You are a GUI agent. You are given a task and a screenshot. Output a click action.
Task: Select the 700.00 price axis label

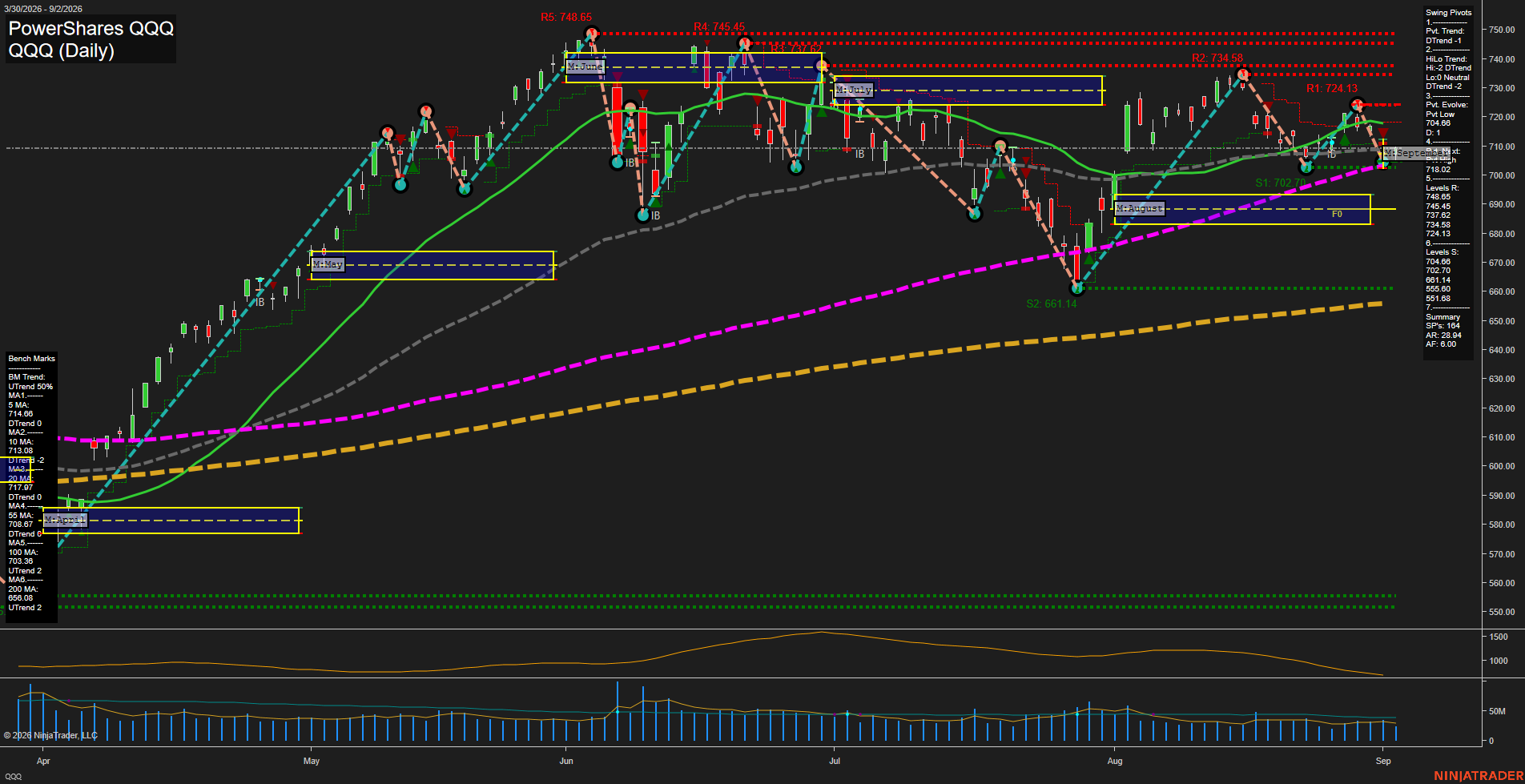1502,175
